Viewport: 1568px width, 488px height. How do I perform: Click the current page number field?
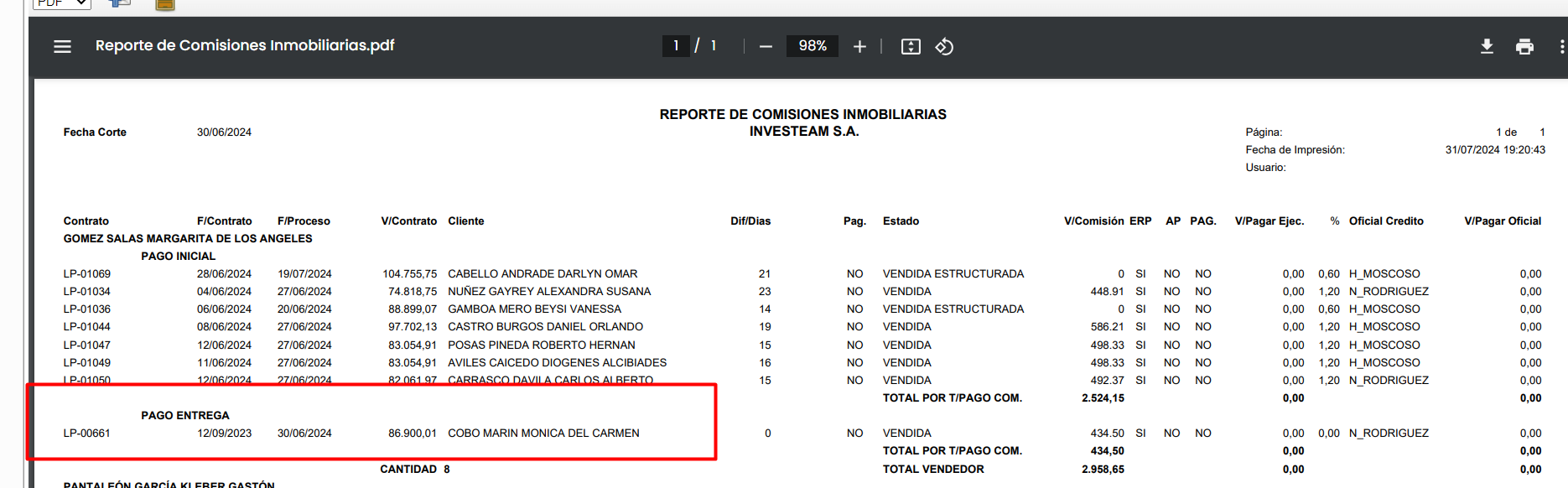tap(676, 46)
